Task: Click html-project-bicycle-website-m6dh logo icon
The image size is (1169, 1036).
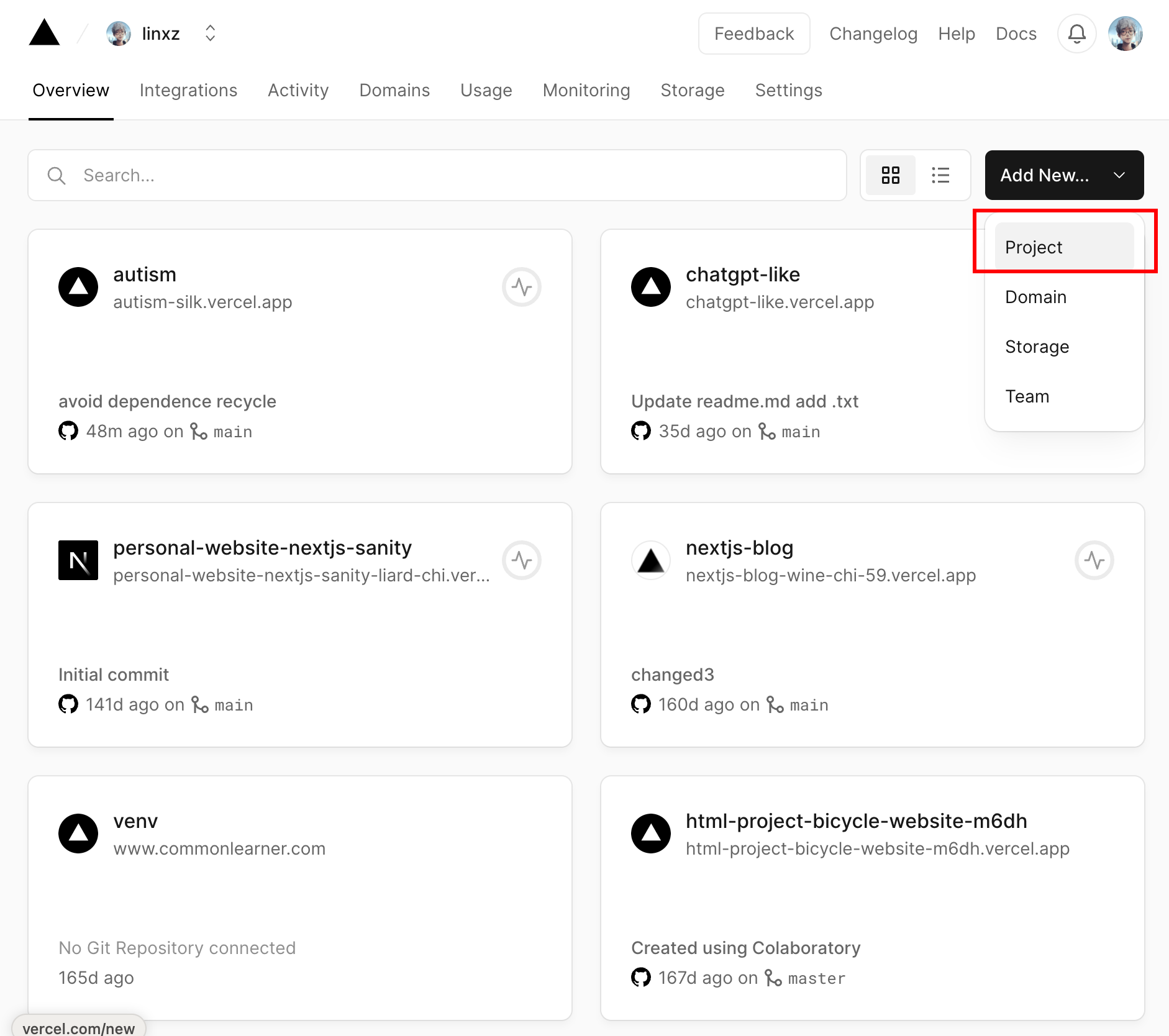Action: point(651,834)
